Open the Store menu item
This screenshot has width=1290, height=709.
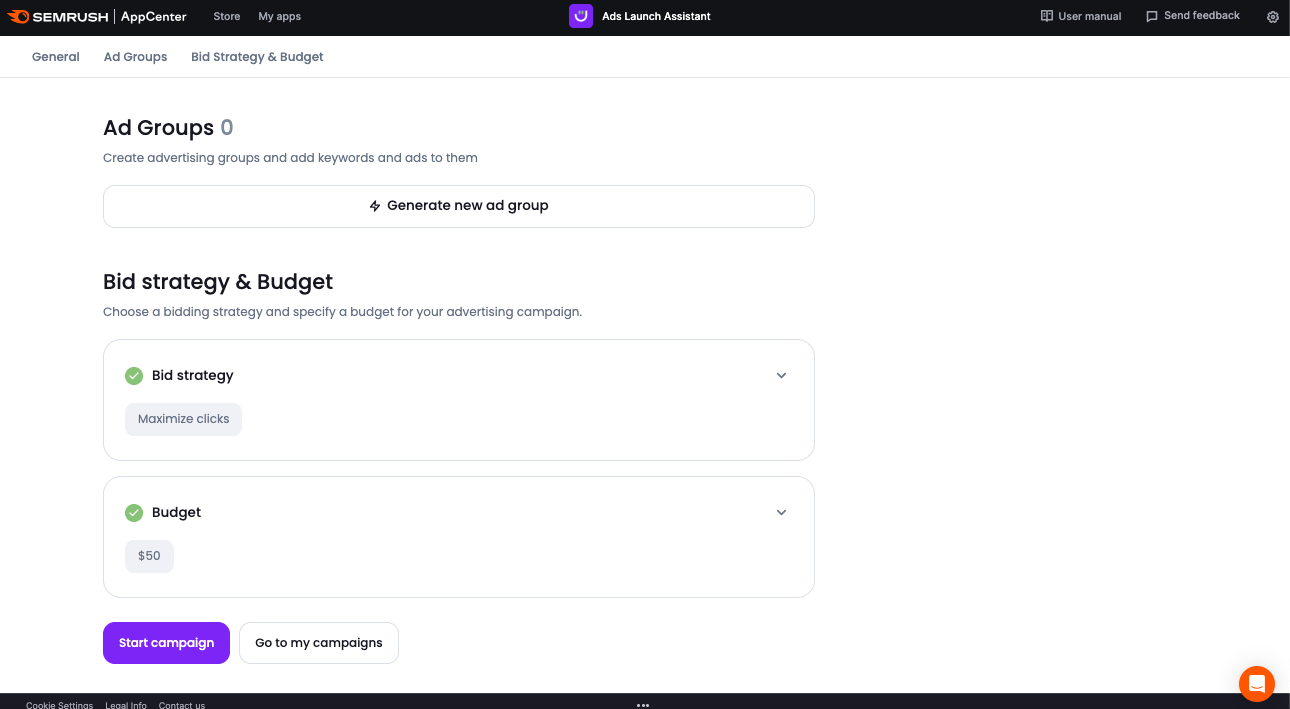pos(227,16)
